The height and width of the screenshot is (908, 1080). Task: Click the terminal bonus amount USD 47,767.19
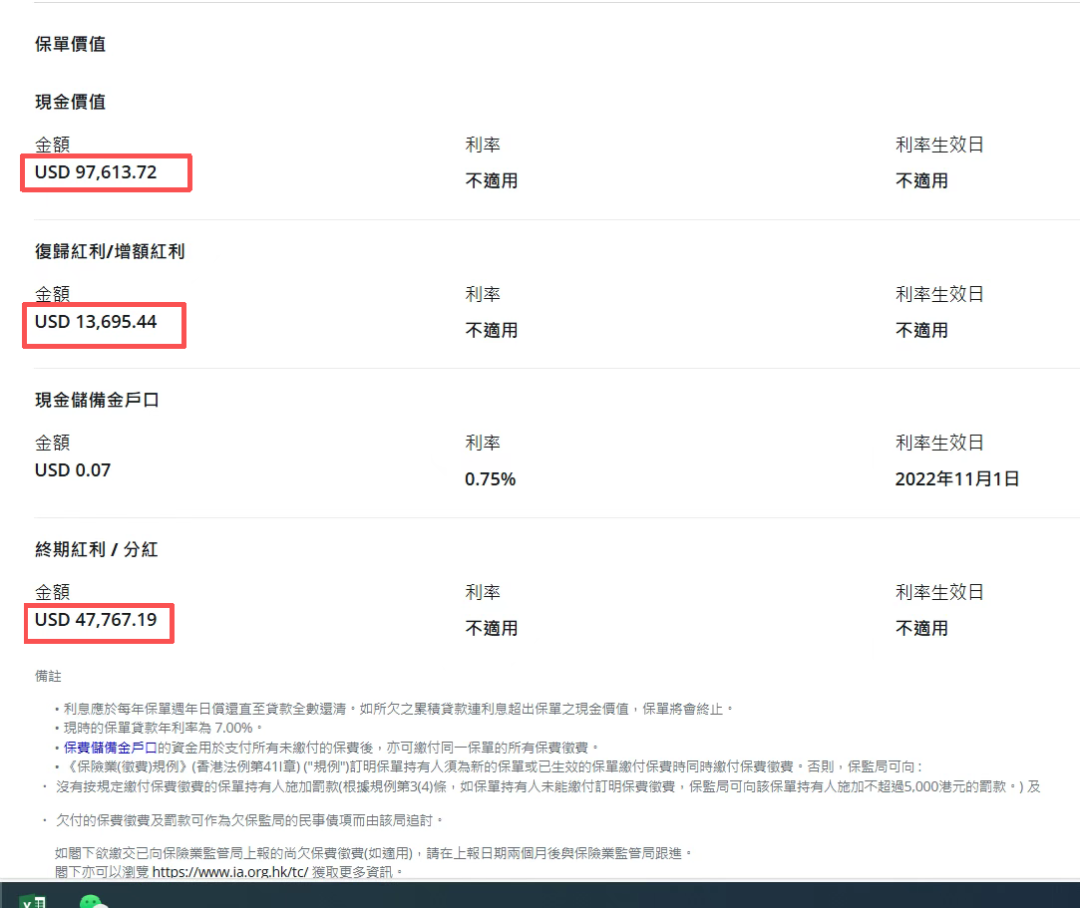pos(96,620)
